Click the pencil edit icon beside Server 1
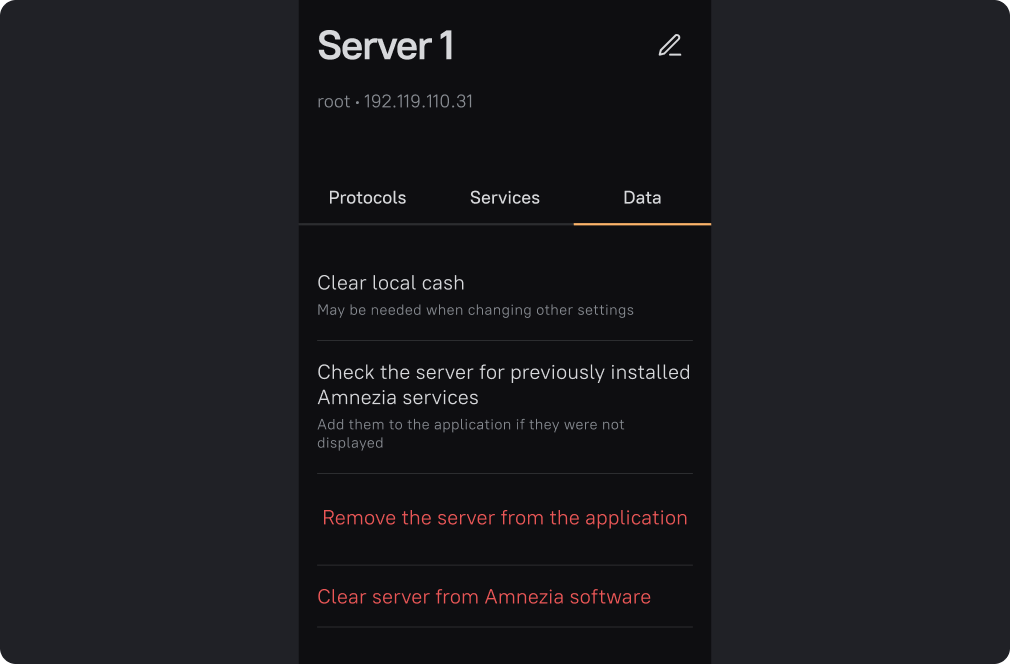The image size is (1010, 664). pyautogui.click(x=669, y=46)
